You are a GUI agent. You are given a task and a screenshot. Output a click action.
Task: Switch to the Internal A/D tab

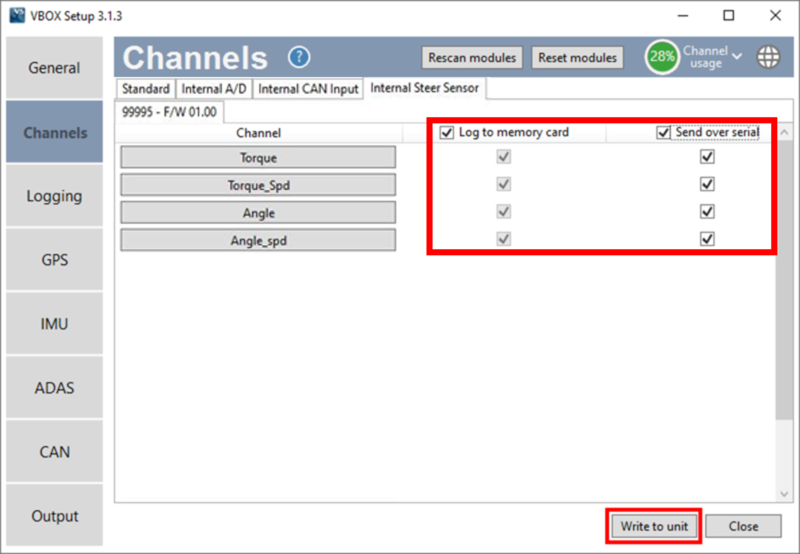coord(214,89)
